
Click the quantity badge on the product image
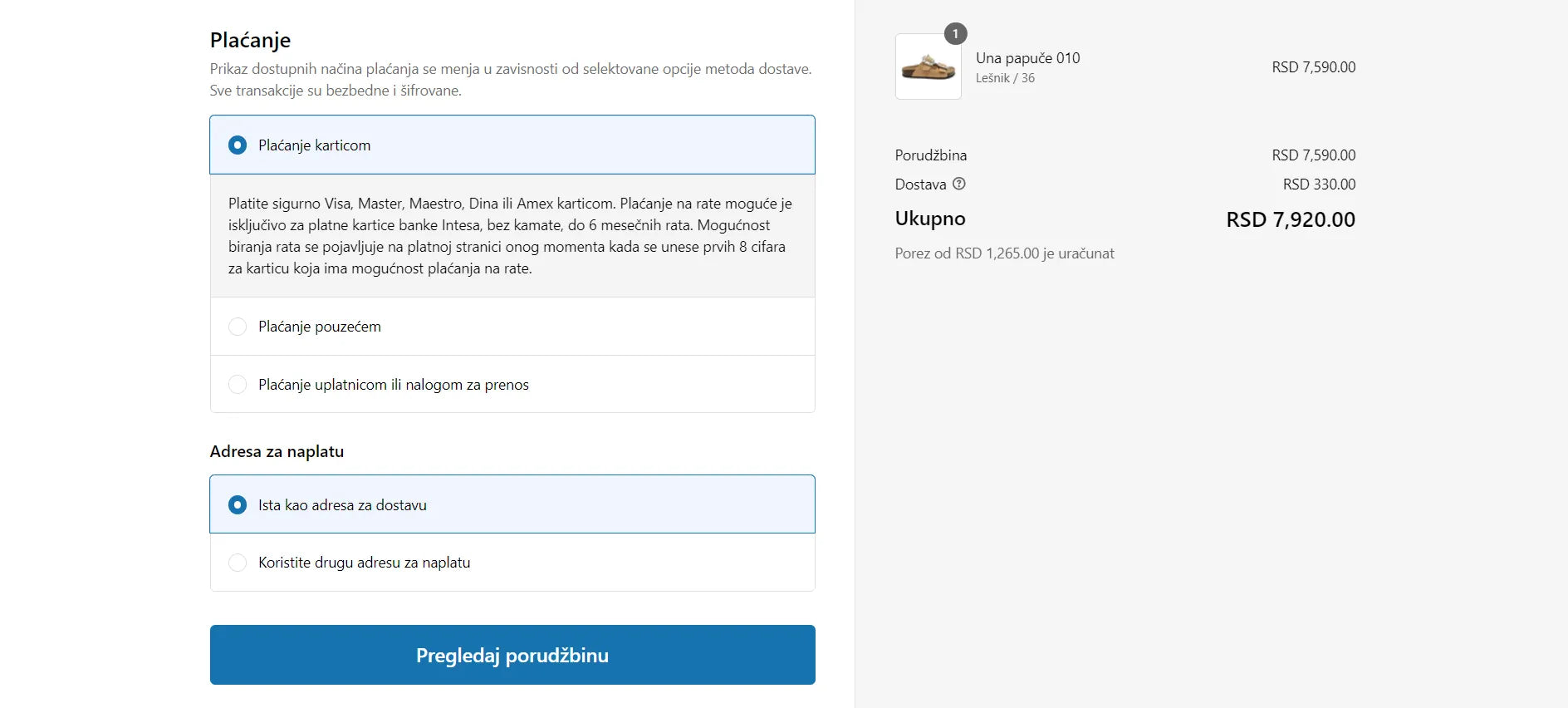955,34
